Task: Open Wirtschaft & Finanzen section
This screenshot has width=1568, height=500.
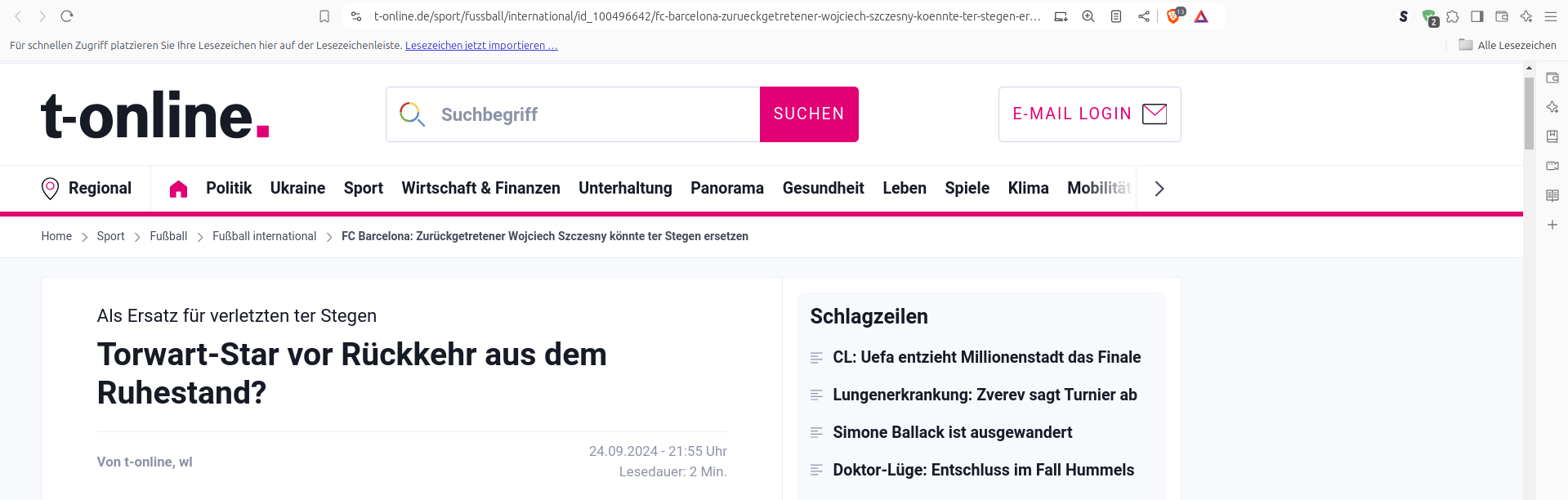Action: click(480, 188)
